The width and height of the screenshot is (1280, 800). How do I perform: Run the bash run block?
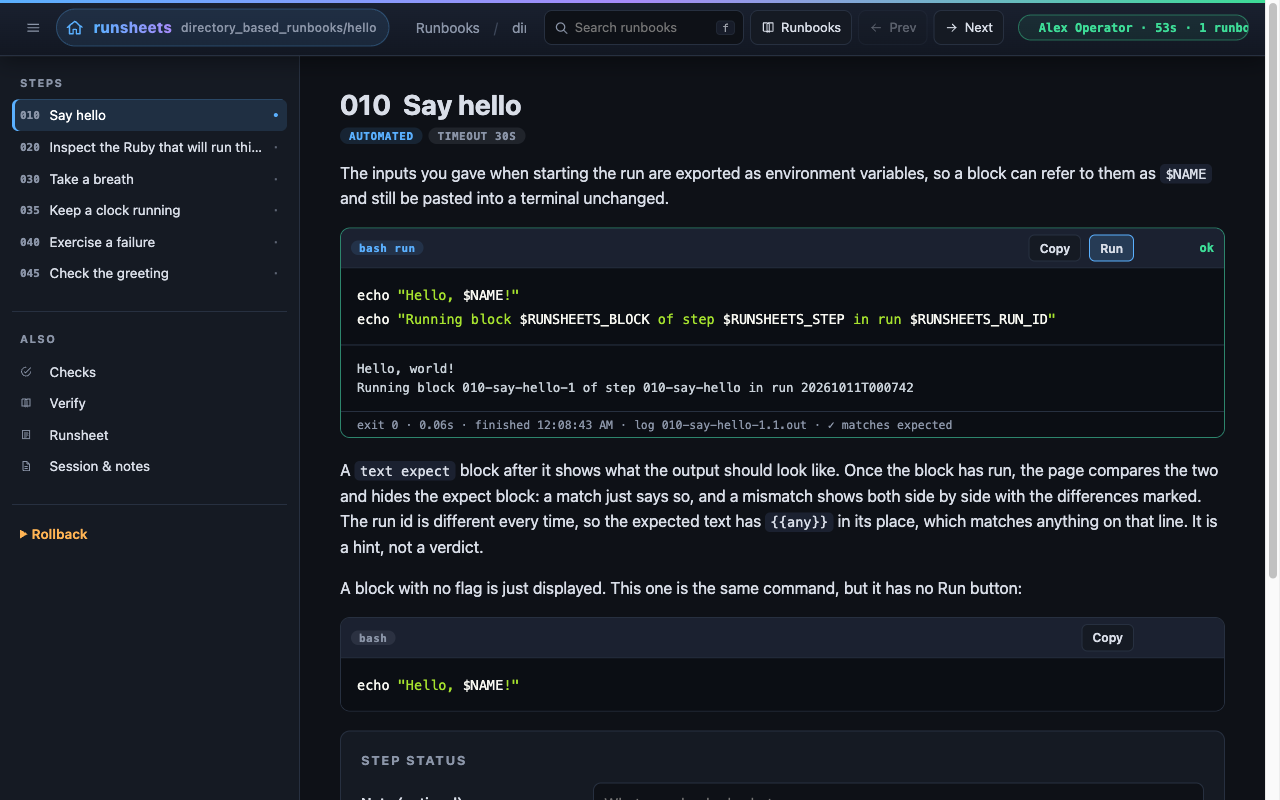[x=1111, y=248]
